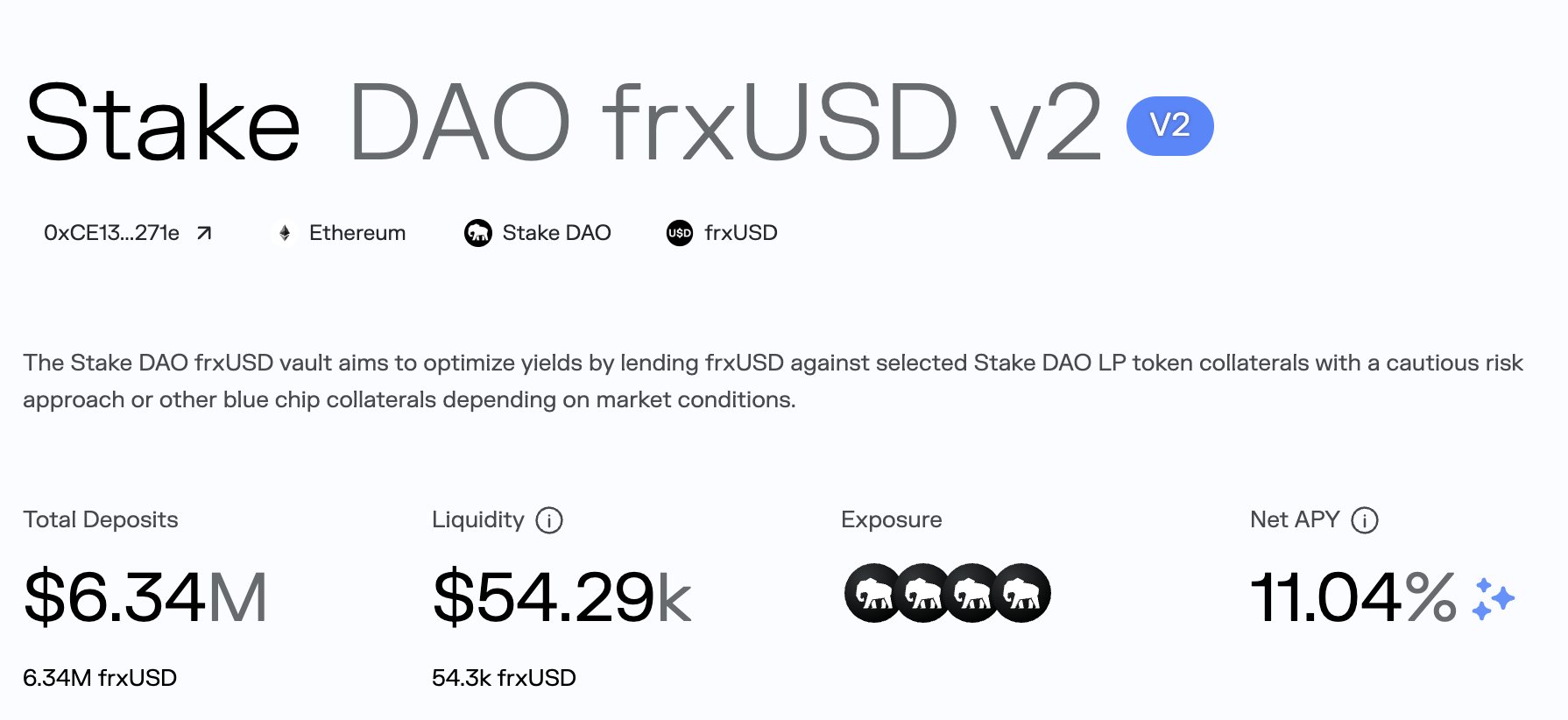Screen dimensions: 1568x720
Task: Click the $54.29k liquidity value
Action: (562, 597)
